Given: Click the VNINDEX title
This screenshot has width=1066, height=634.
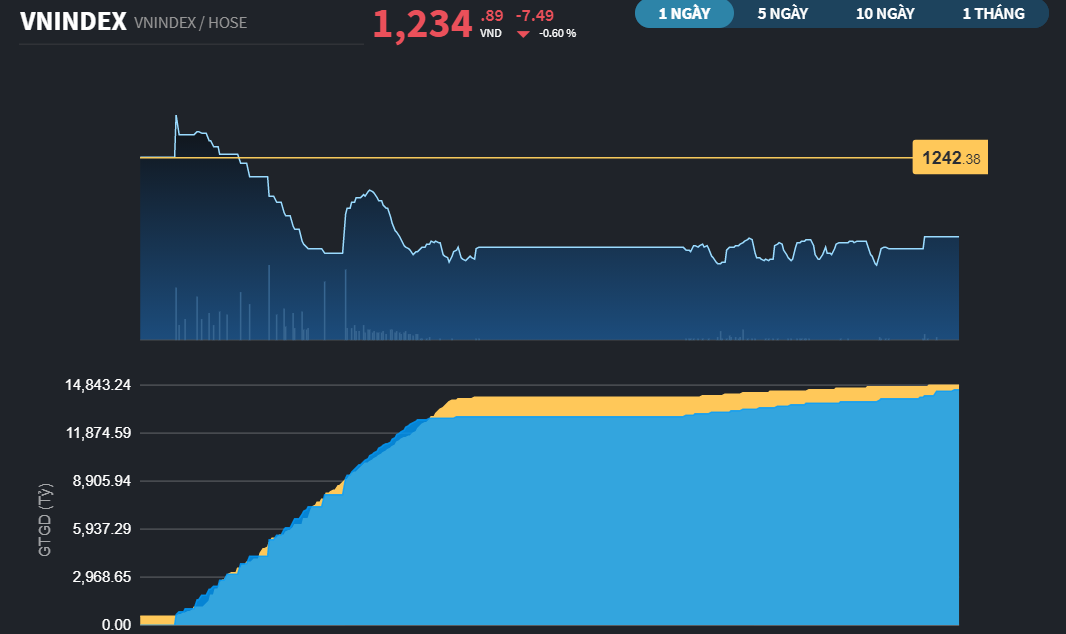Looking at the screenshot, I should click(x=73, y=22).
